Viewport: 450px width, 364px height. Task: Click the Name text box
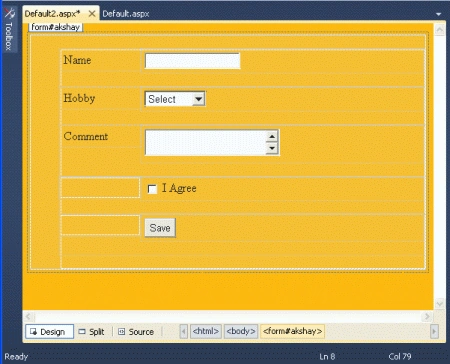click(x=193, y=61)
